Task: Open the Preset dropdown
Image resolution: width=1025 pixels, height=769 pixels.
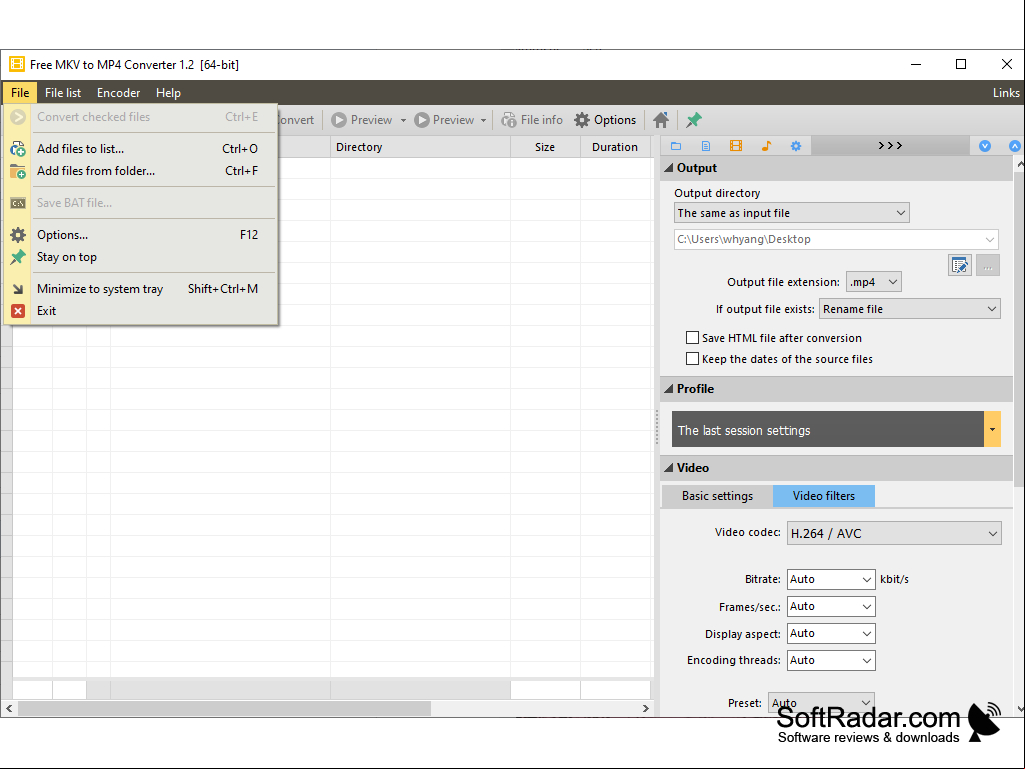Action: (x=822, y=703)
